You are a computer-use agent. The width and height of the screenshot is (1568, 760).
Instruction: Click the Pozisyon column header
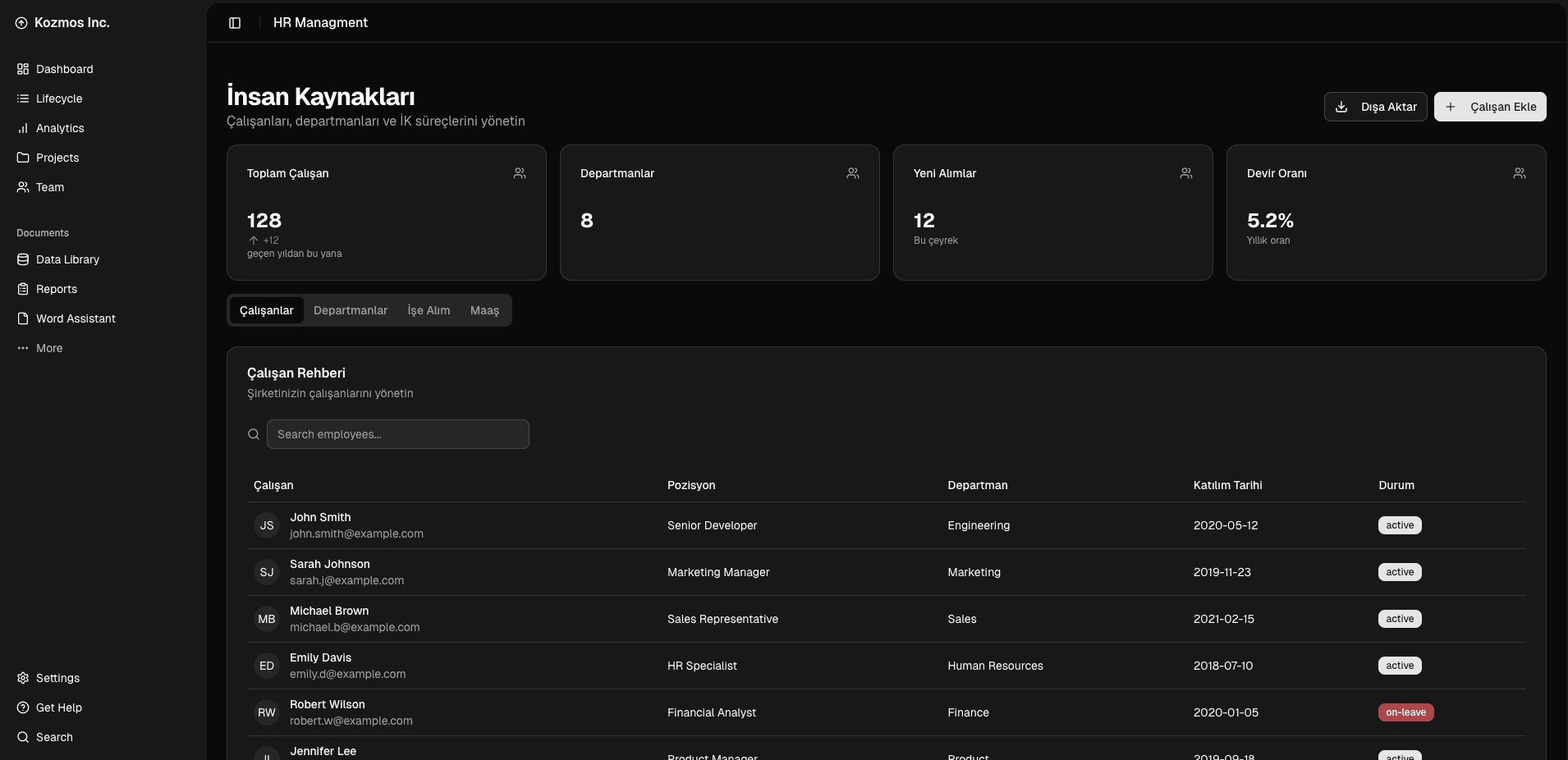[691, 485]
